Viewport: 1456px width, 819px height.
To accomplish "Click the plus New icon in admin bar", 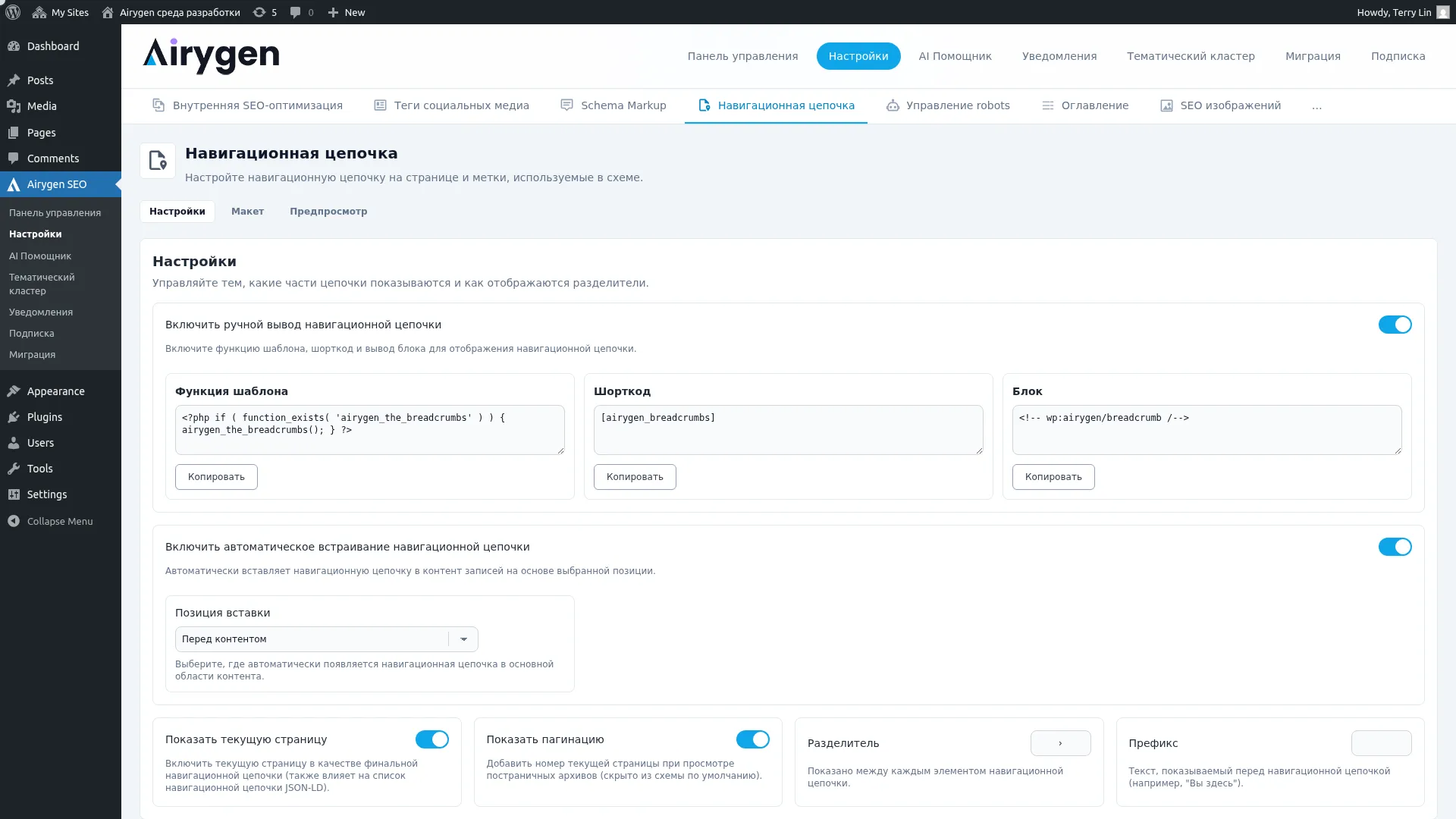I will (333, 12).
